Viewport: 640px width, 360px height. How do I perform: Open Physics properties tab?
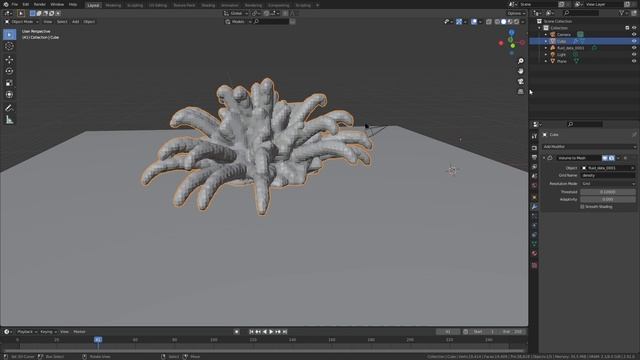click(x=534, y=225)
